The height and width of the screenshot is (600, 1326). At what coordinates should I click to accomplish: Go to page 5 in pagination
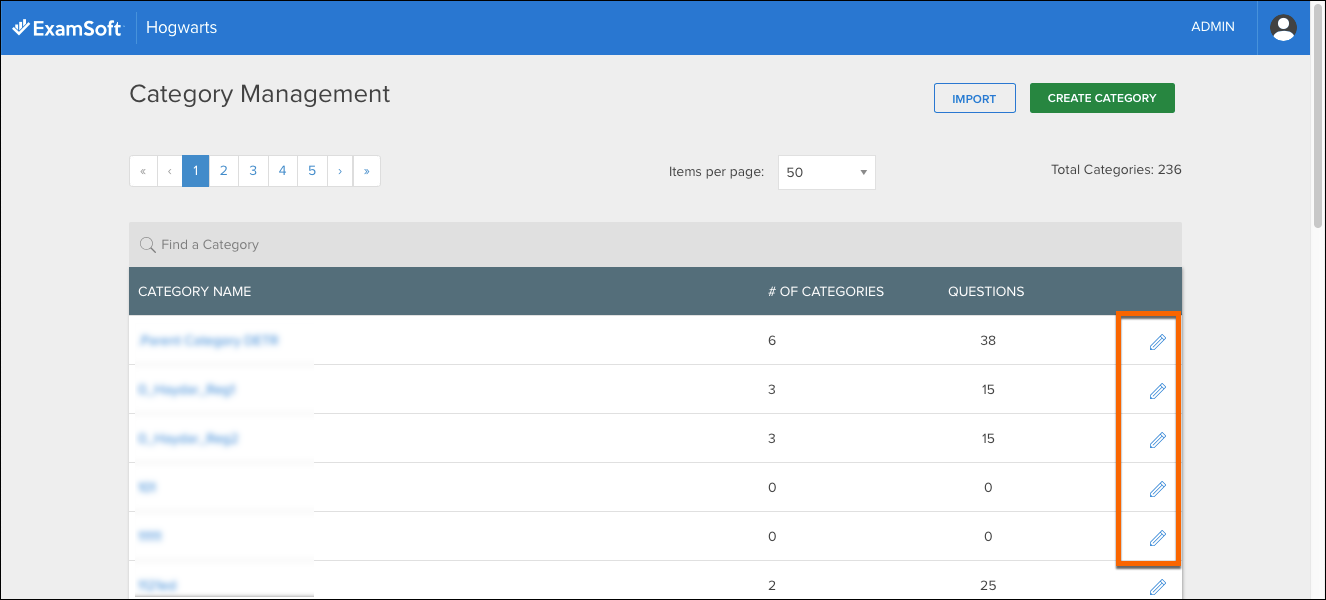(x=312, y=171)
